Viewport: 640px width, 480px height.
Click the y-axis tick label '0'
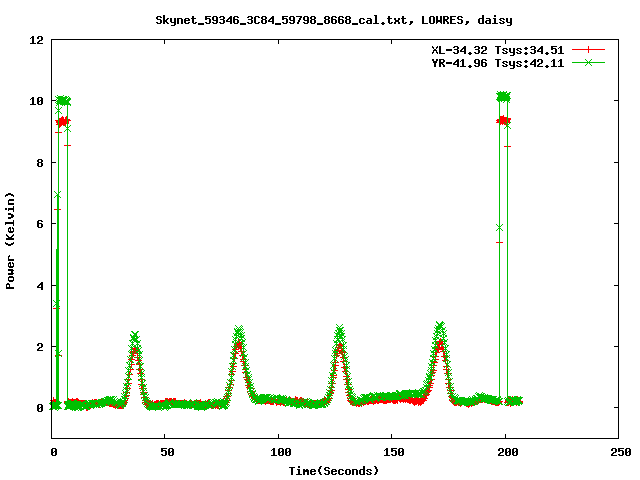(x=40, y=408)
